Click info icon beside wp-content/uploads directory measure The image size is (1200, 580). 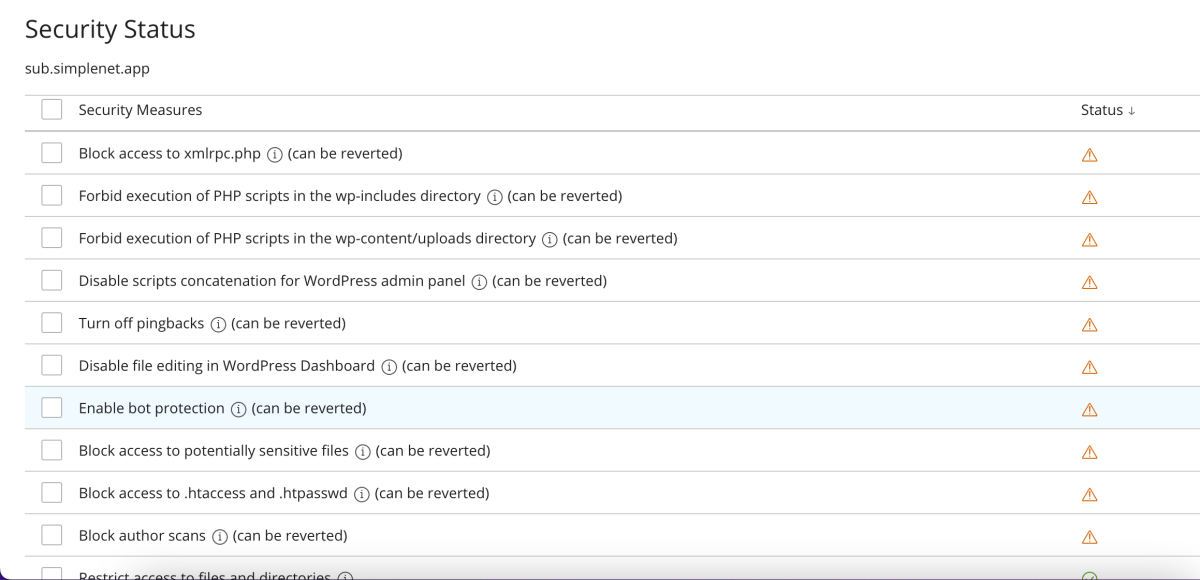[x=549, y=239]
